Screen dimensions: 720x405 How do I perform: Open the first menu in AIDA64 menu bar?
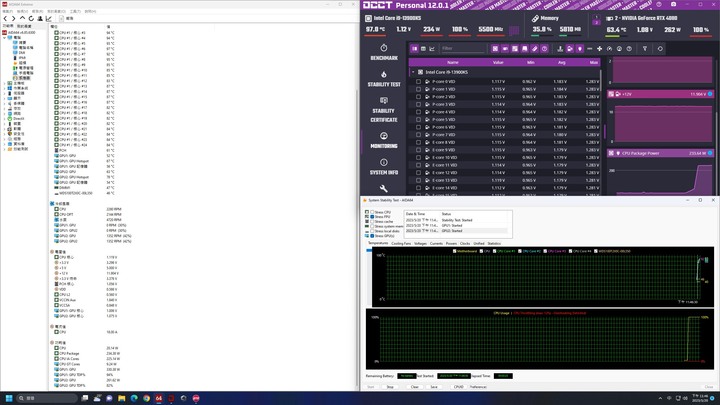(7, 11)
